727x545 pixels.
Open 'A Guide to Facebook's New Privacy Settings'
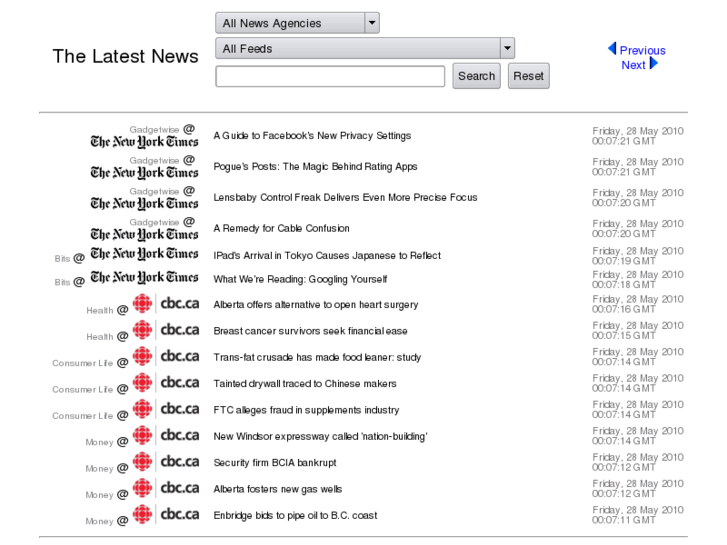point(312,136)
